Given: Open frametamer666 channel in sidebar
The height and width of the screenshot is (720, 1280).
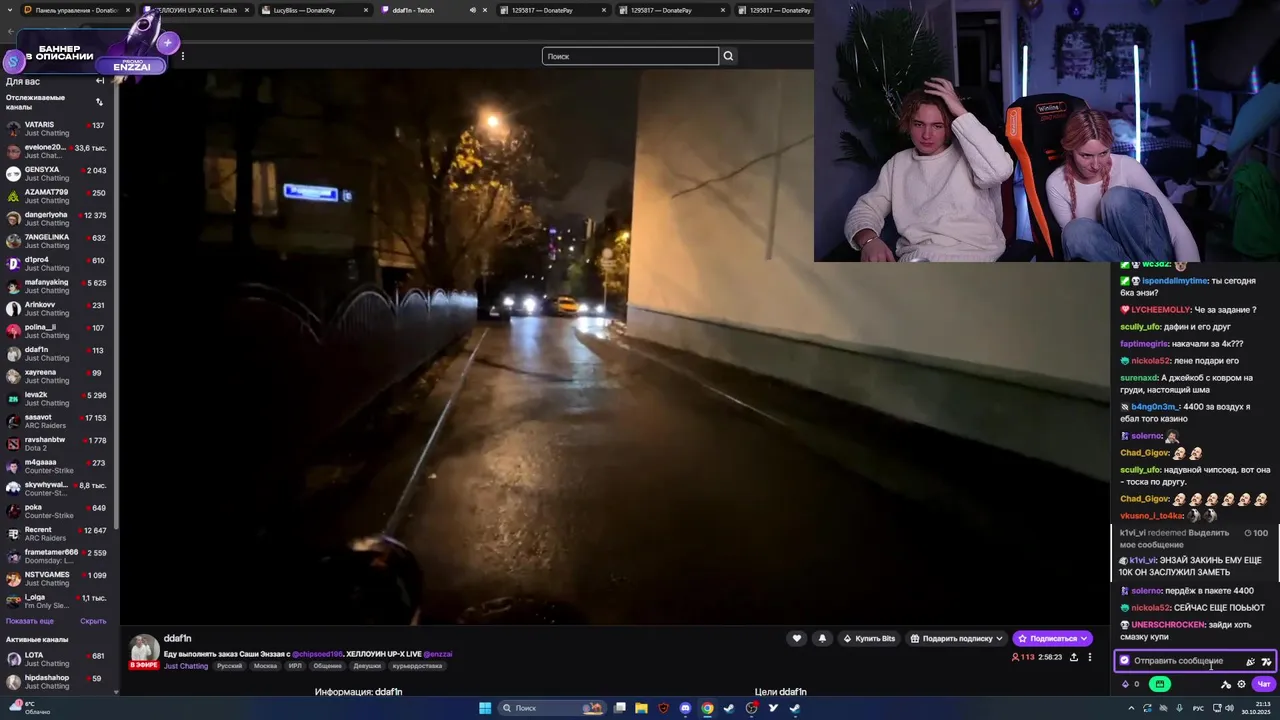Looking at the screenshot, I should [59, 556].
